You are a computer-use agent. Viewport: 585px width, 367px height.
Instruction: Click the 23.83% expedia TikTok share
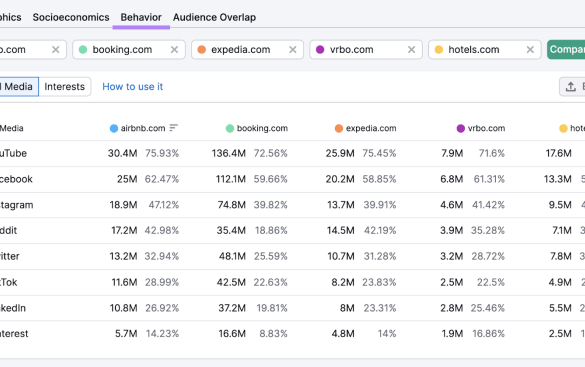pos(379,282)
